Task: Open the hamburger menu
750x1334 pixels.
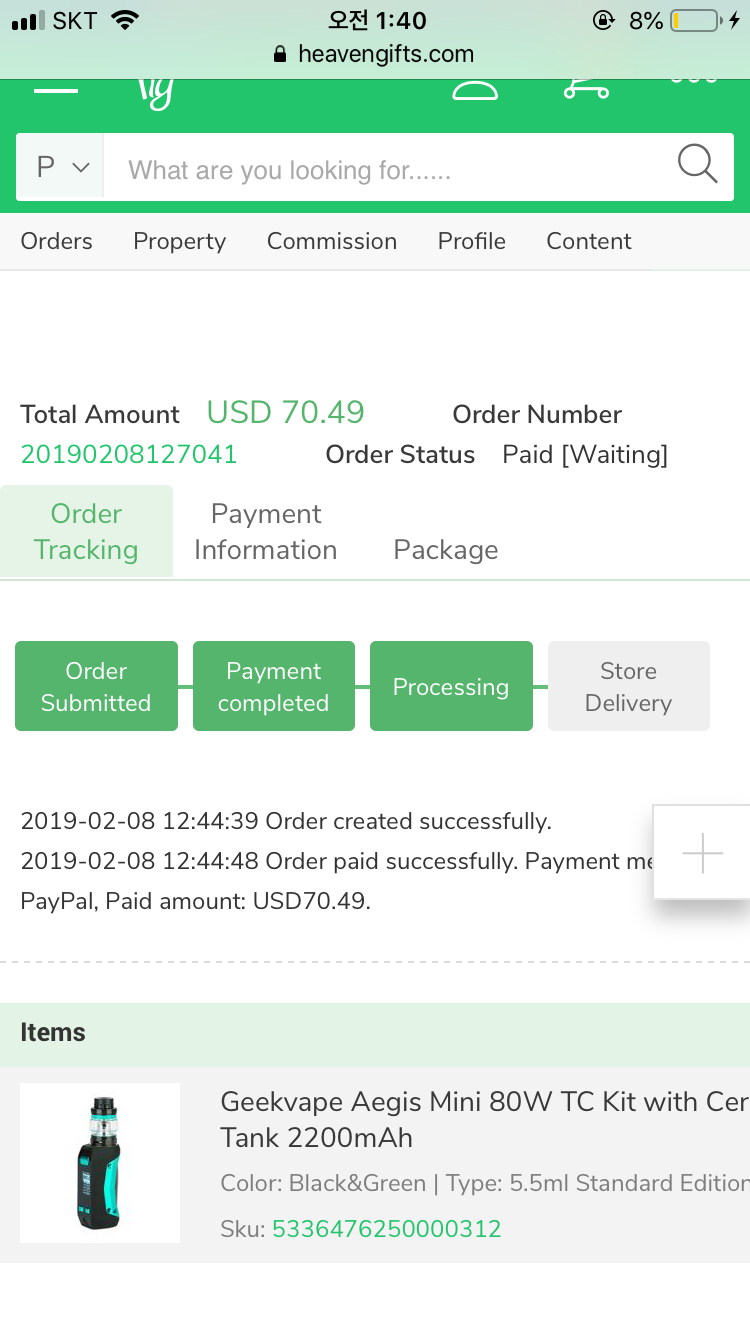Action: [56, 91]
